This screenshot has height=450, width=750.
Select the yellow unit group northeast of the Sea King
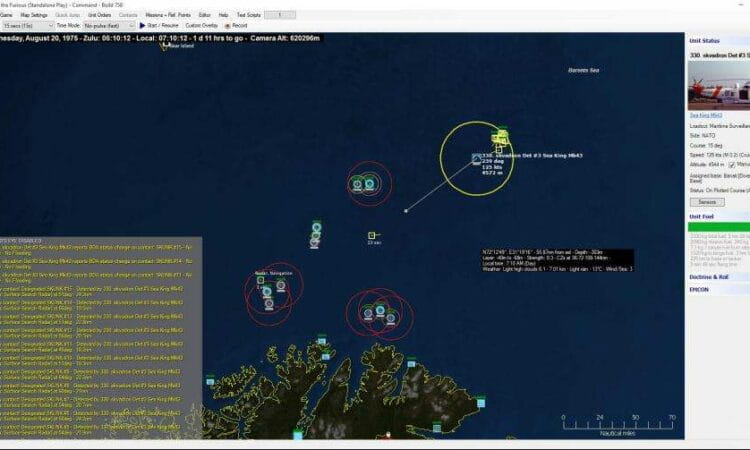[500, 138]
